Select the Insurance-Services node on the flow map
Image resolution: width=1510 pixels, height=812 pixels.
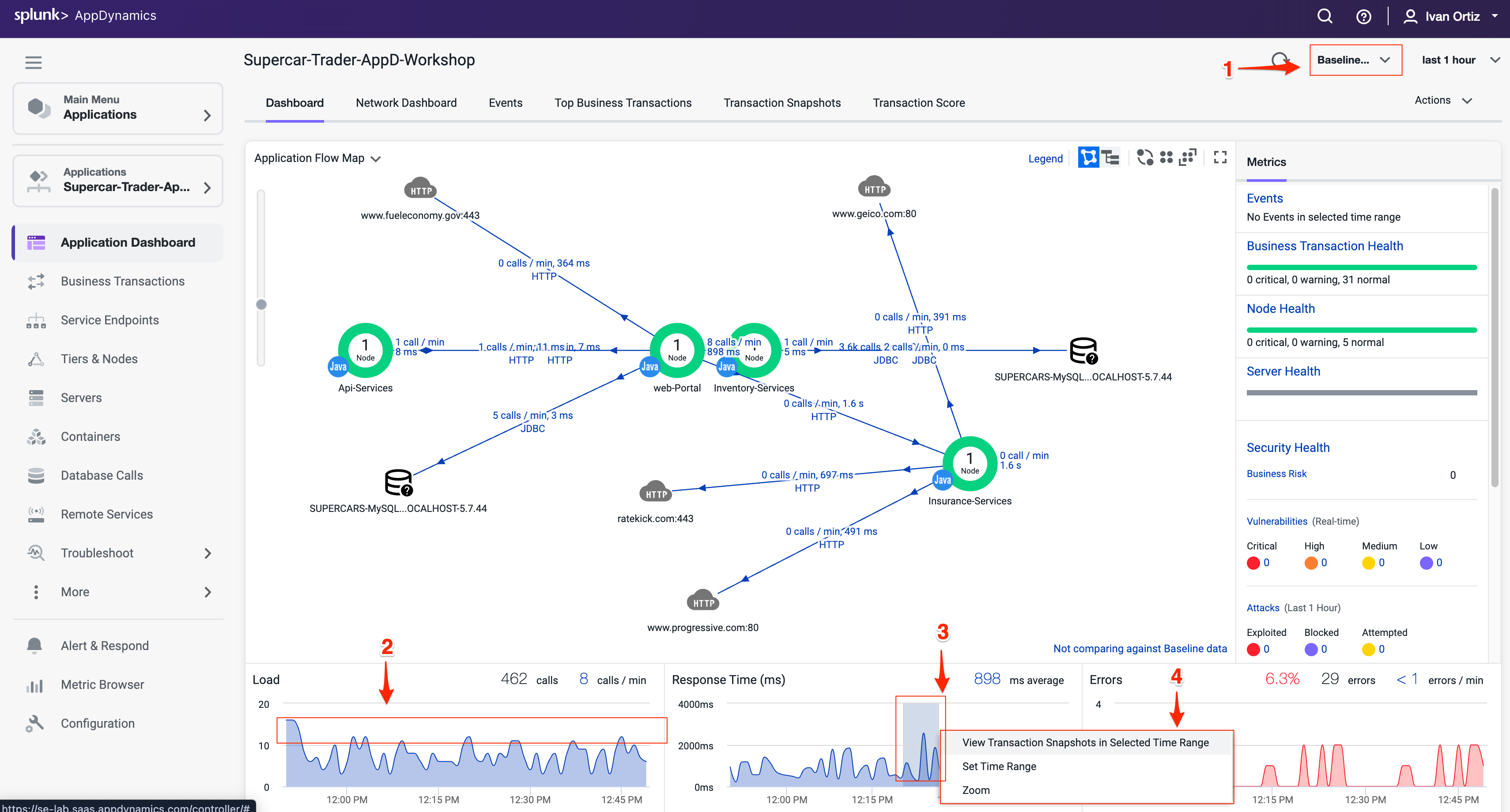click(x=969, y=463)
